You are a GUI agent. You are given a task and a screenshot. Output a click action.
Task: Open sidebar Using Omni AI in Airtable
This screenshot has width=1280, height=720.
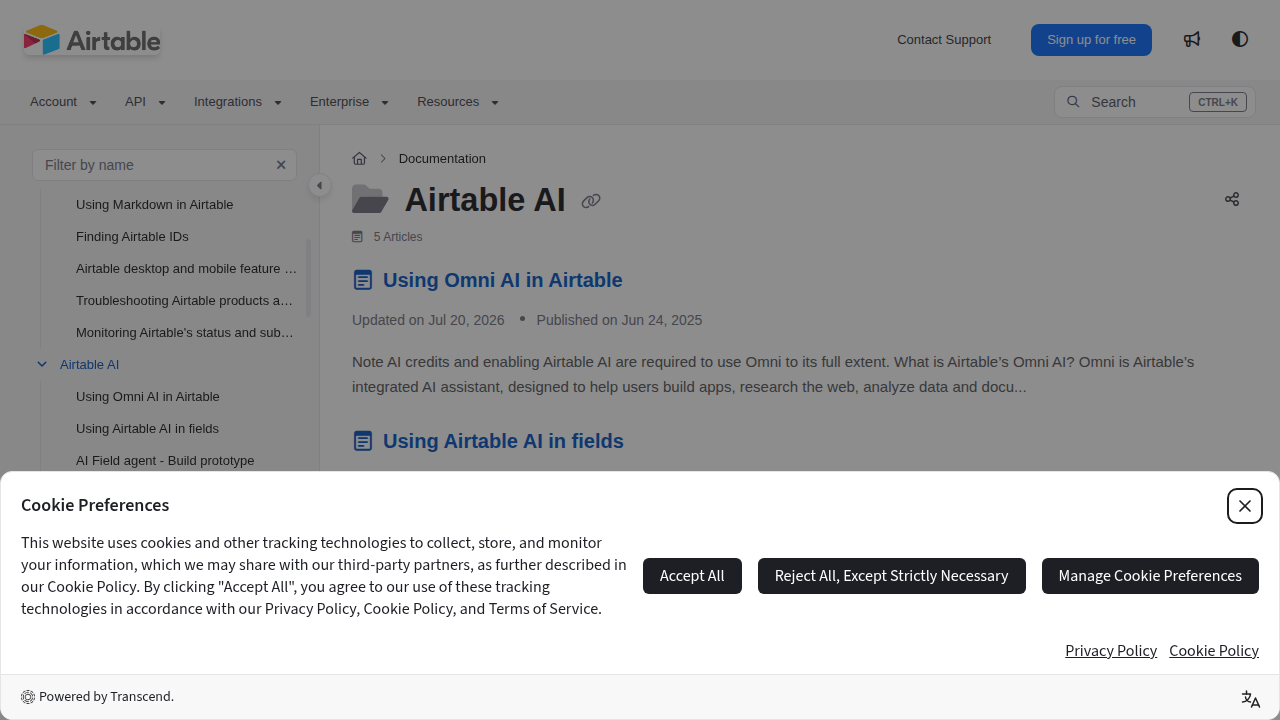(x=147, y=396)
